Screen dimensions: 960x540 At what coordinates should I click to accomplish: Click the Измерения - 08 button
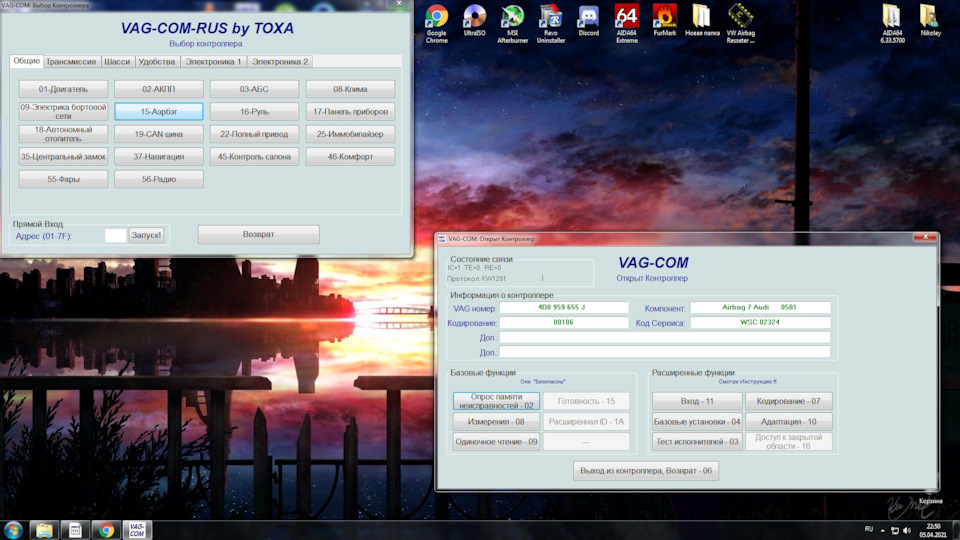coord(496,421)
